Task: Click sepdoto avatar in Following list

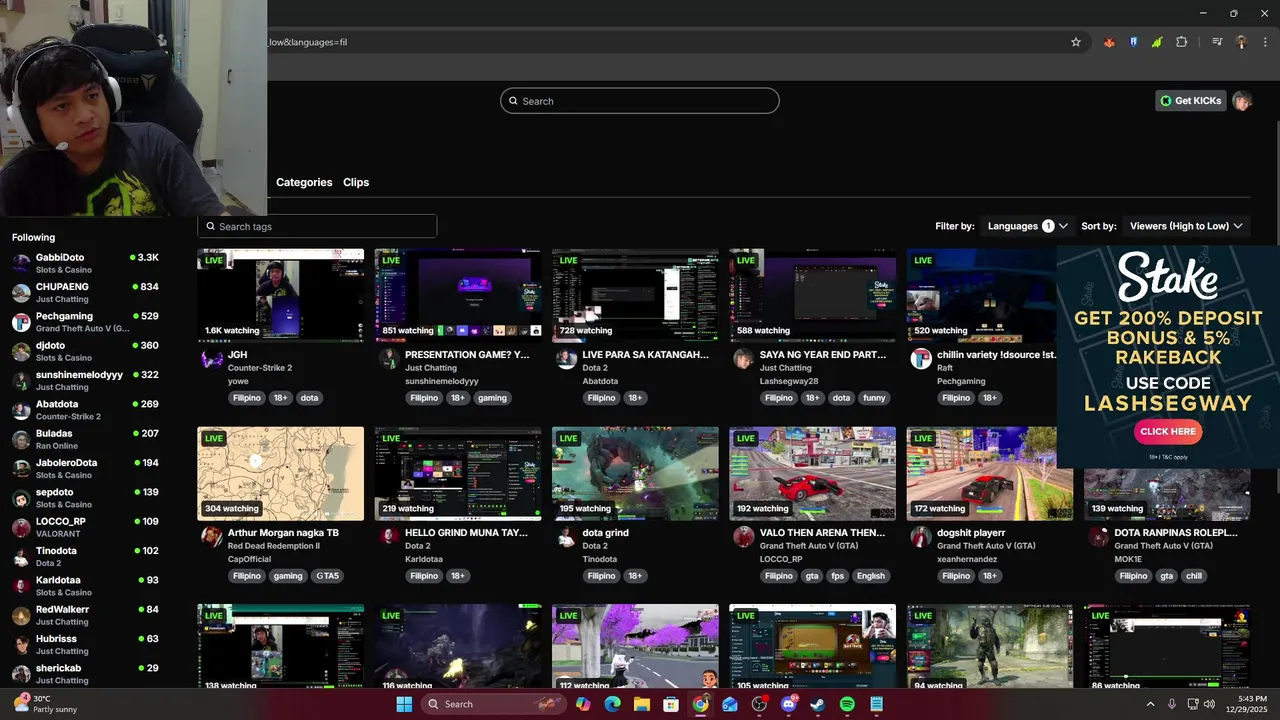Action: [x=21, y=498]
